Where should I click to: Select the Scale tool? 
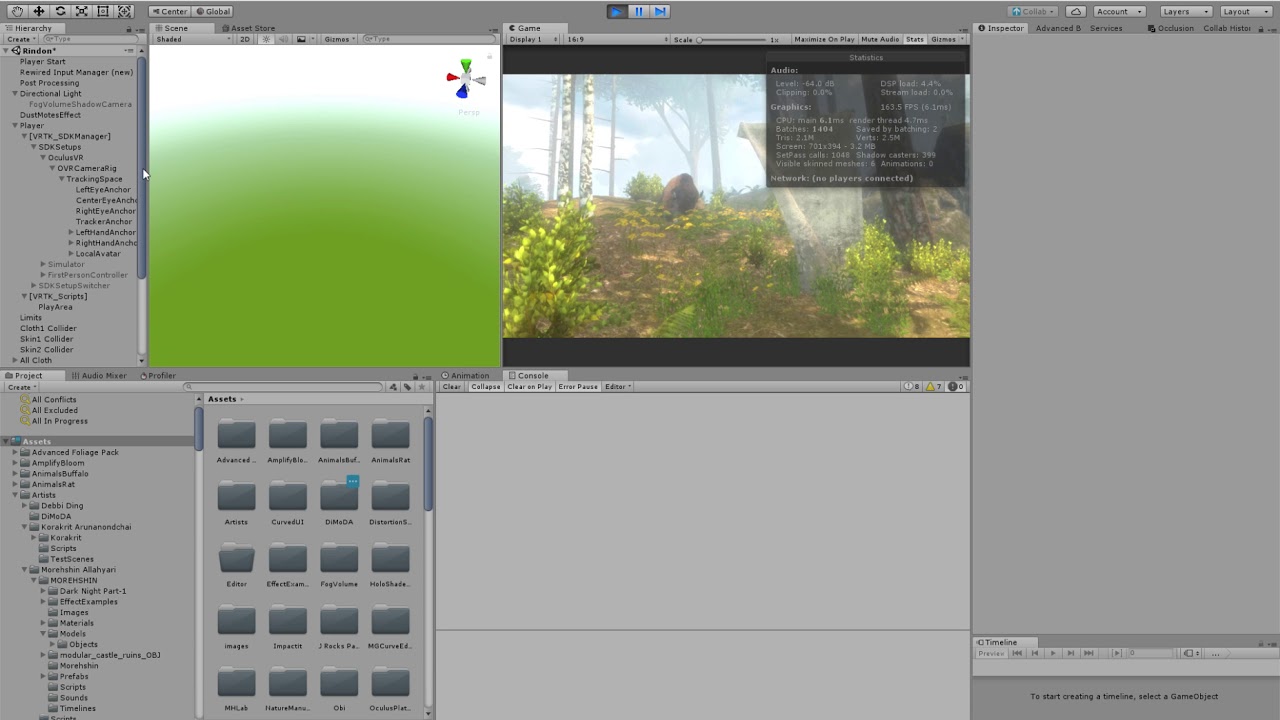[83, 11]
